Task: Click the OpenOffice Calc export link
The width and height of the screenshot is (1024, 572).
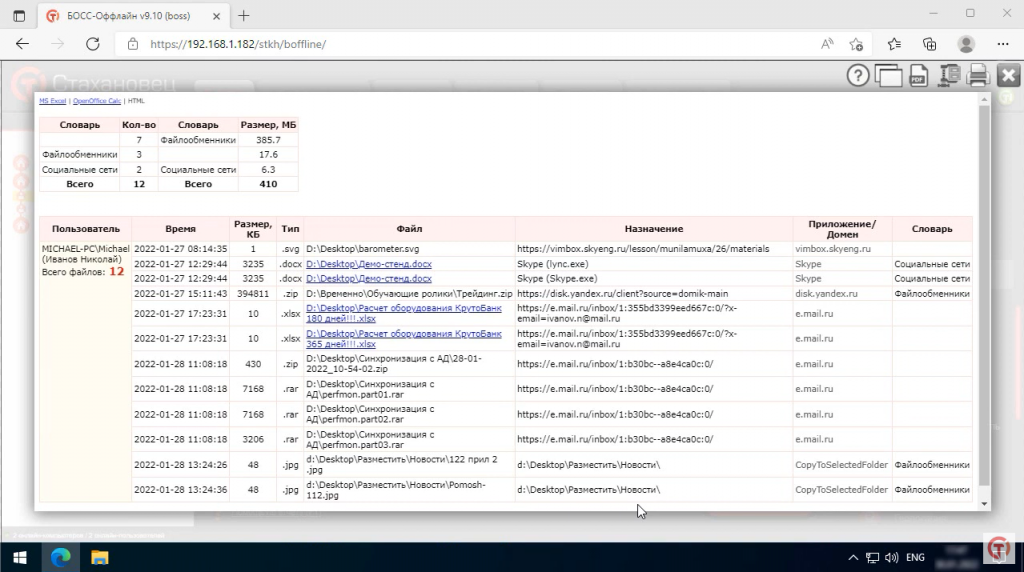Action: (97, 101)
